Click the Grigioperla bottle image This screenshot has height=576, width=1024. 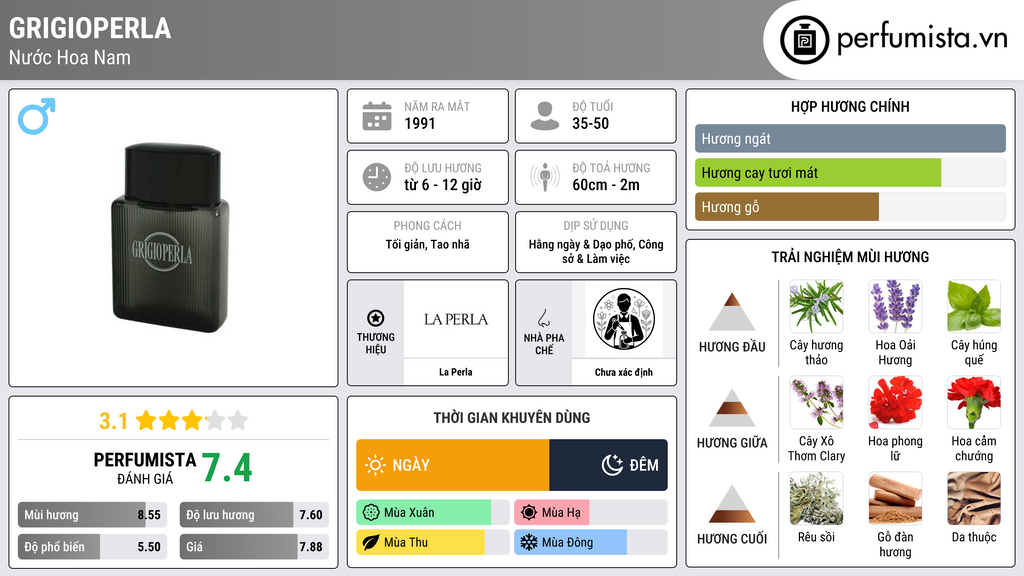click(170, 238)
